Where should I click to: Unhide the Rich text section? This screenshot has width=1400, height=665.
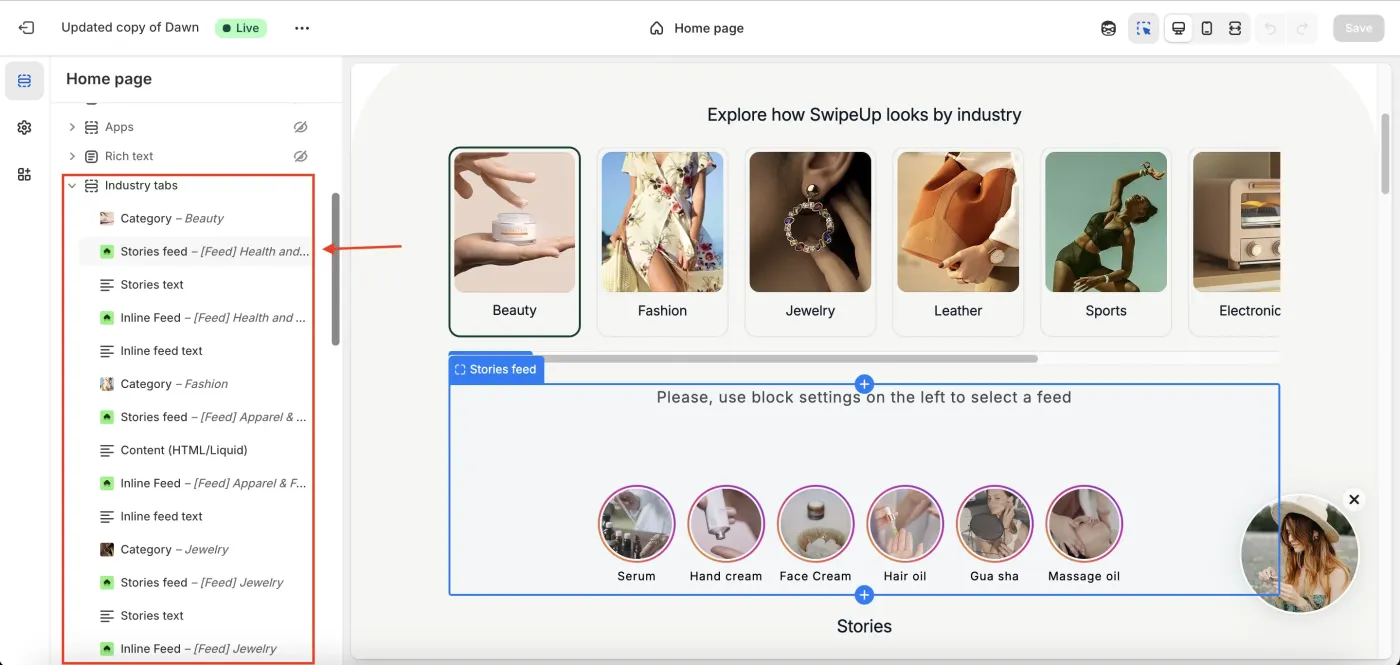300,156
